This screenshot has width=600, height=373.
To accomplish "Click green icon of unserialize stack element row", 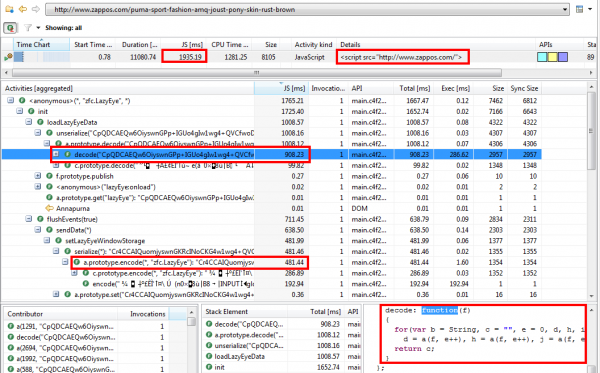I will tap(209, 345).
